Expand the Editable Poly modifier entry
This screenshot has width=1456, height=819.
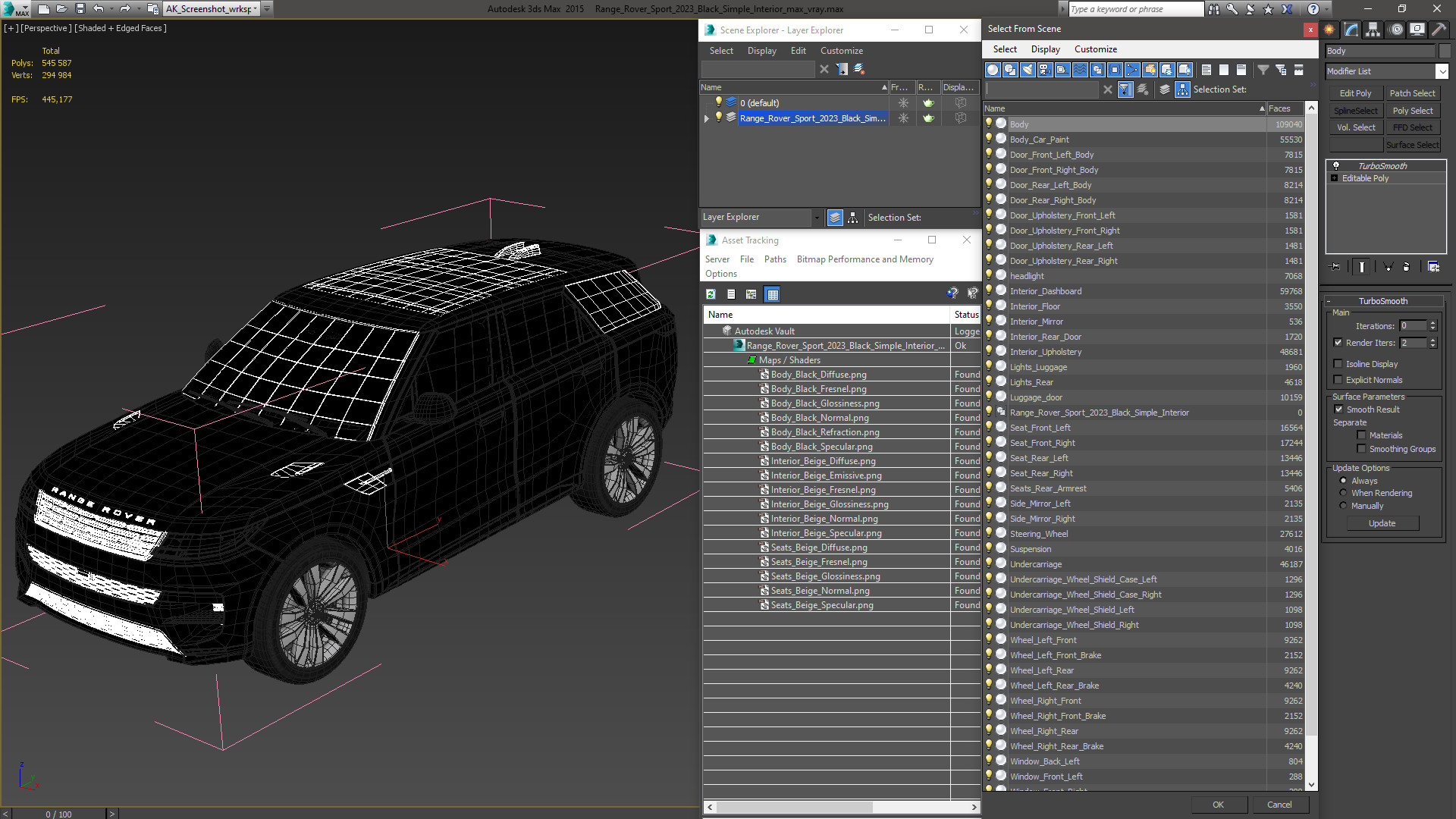pos(1335,178)
